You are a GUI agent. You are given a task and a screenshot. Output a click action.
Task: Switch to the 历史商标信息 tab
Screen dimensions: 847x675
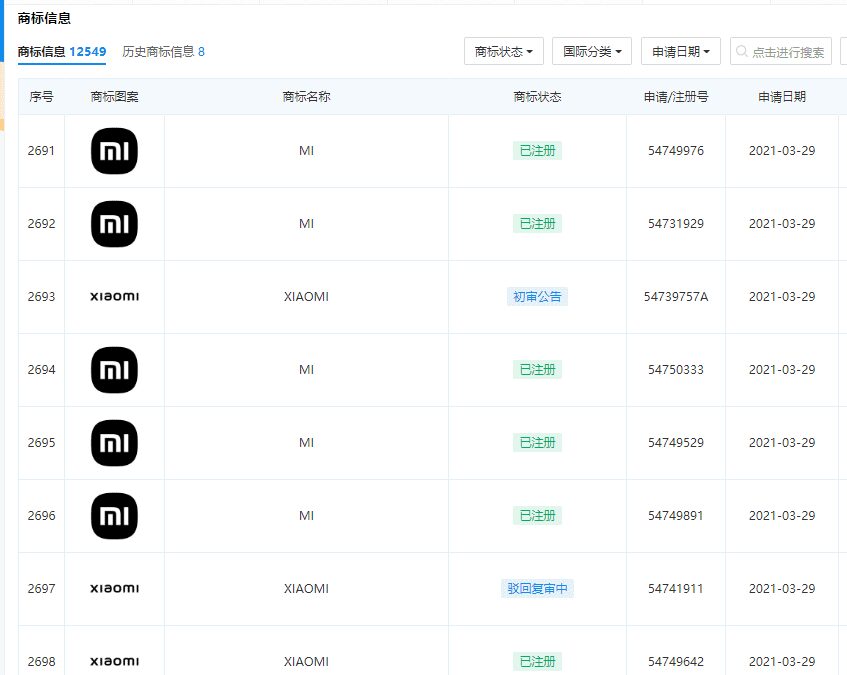[163, 51]
